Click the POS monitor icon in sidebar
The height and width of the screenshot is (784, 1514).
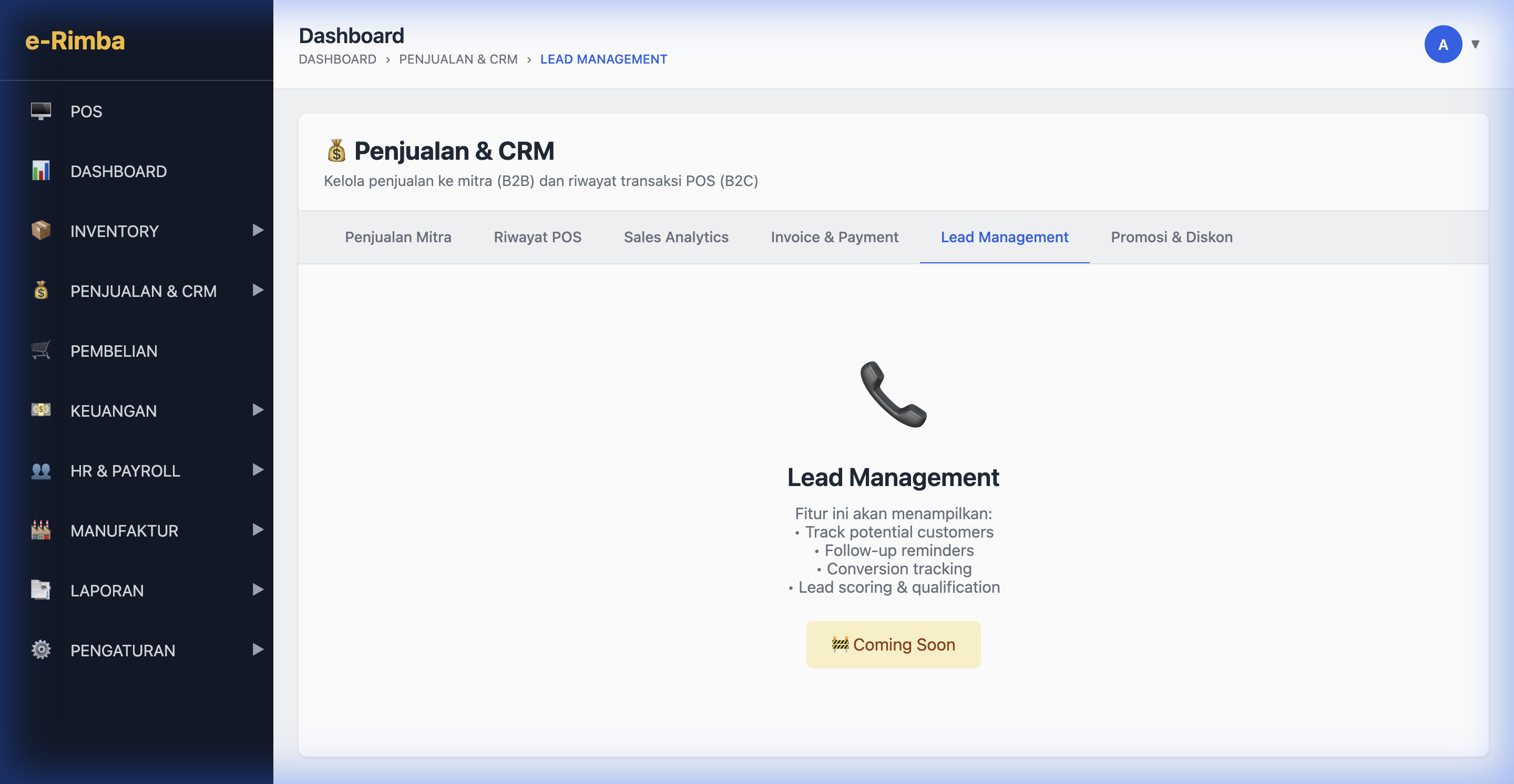[x=40, y=111]
